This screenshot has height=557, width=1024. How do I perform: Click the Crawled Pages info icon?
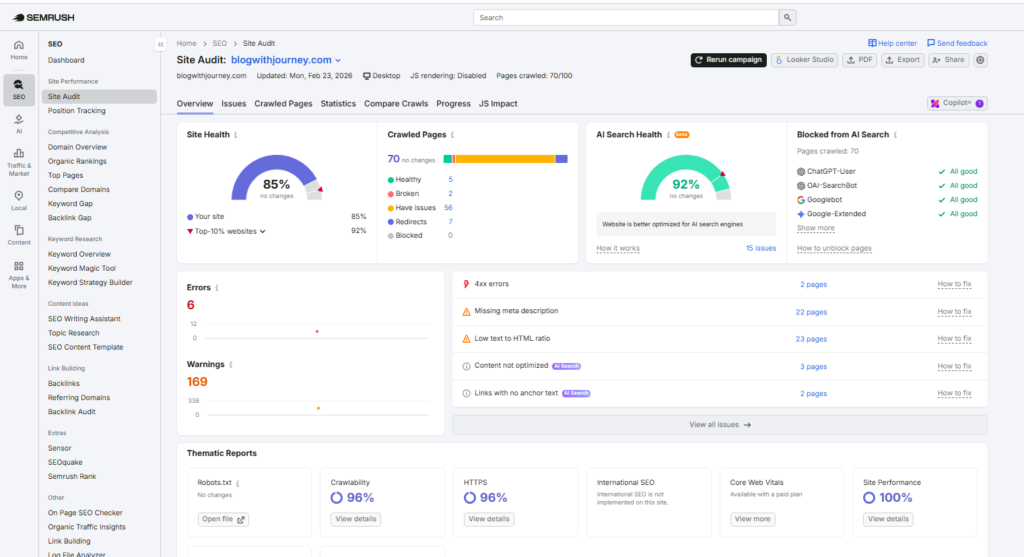(453, 135)
